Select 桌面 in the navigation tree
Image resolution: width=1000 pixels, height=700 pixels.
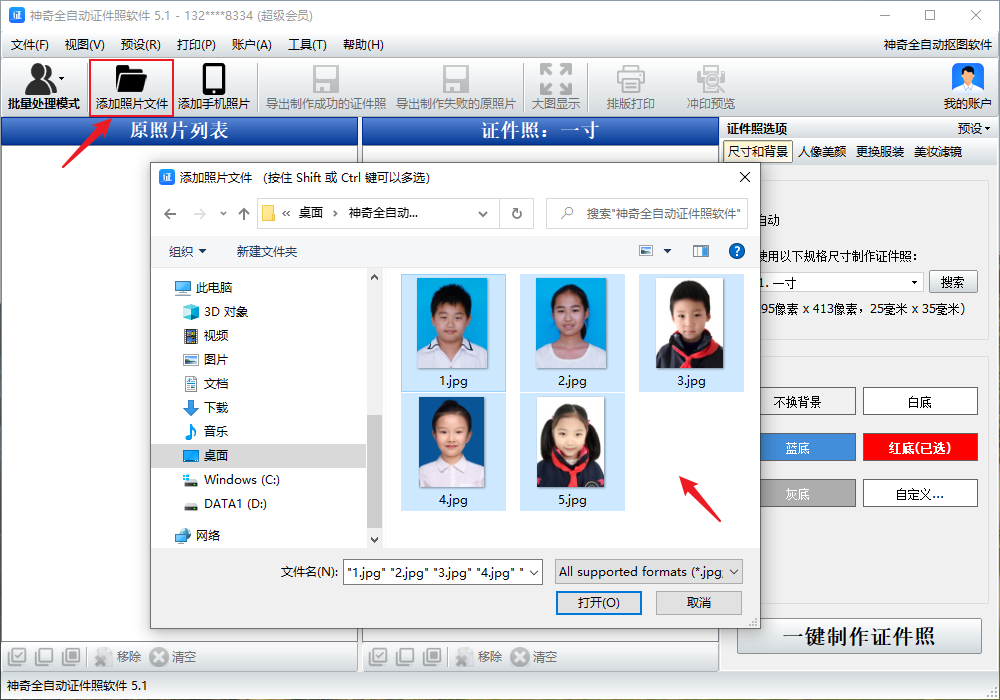click(216, 455)
